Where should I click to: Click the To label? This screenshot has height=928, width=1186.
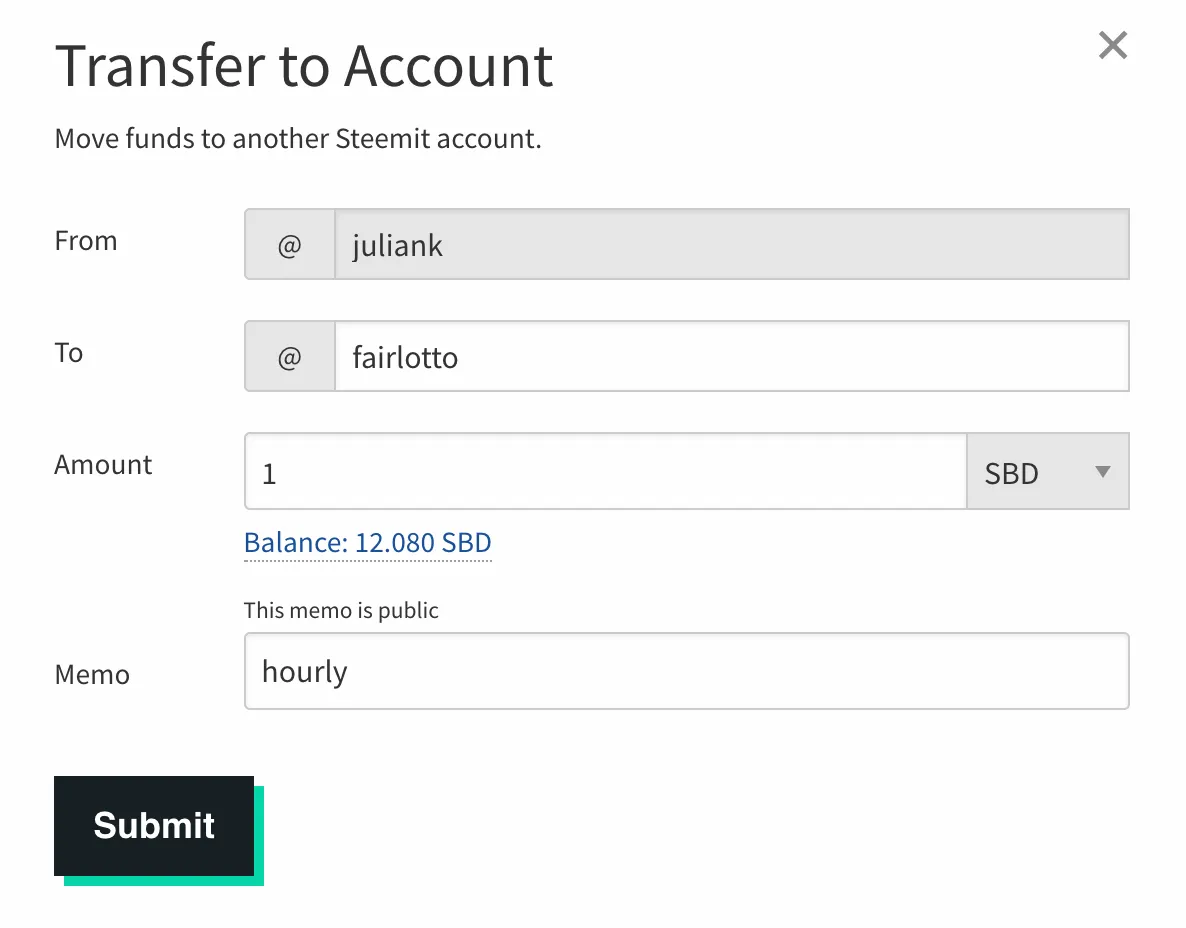[x=69, y=353]
